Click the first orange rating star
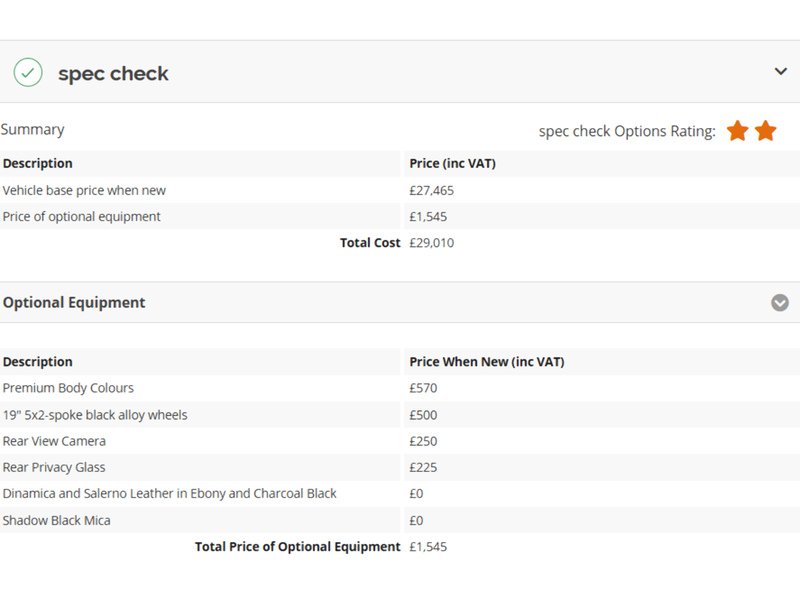Image resolution: width=800 pixels, height=600 pixels. [737, 131]
